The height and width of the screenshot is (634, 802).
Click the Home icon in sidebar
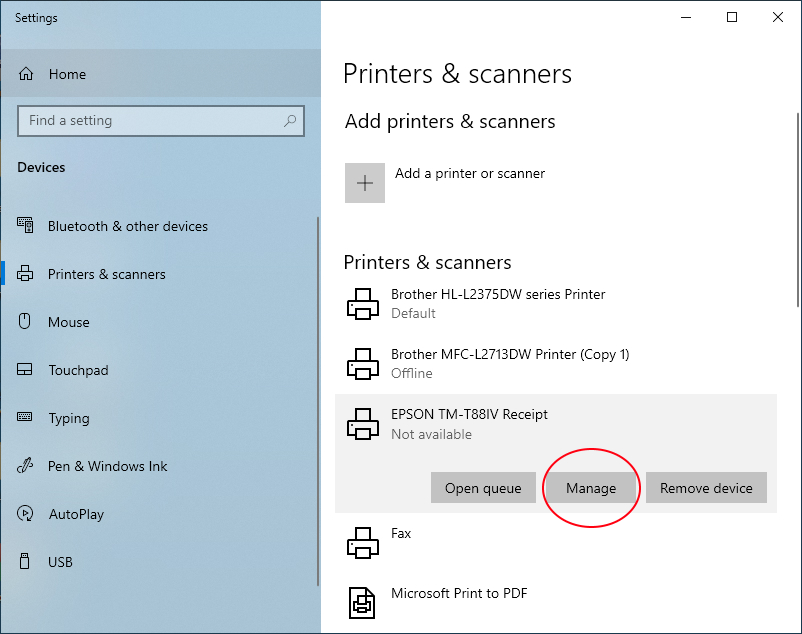click(26, 74)
